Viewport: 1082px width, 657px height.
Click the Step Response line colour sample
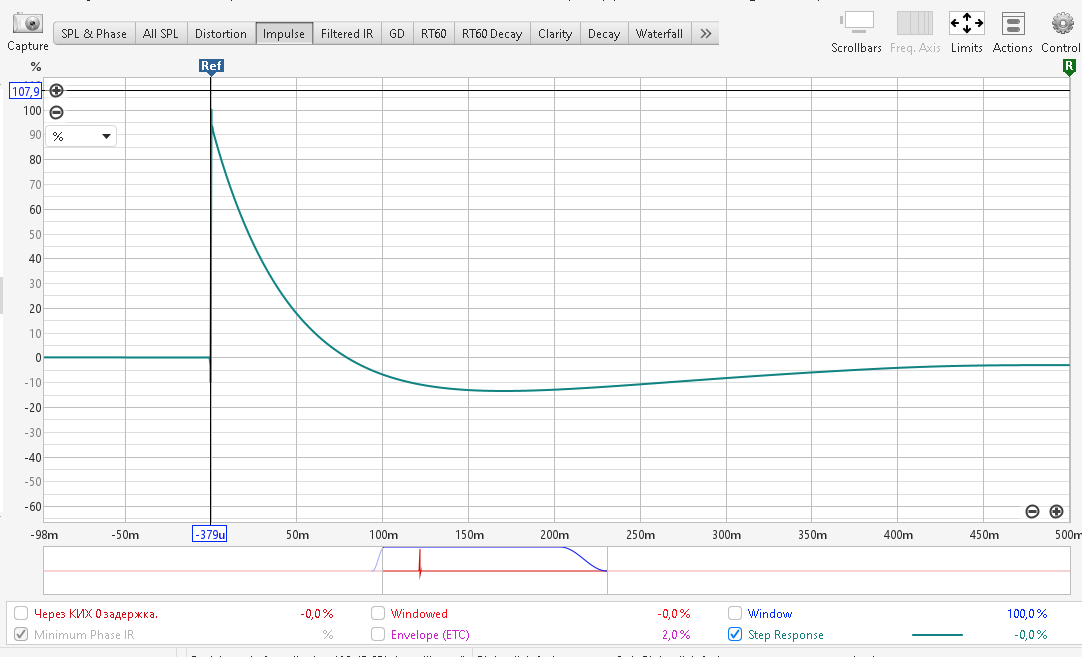(x=937, y=635)
